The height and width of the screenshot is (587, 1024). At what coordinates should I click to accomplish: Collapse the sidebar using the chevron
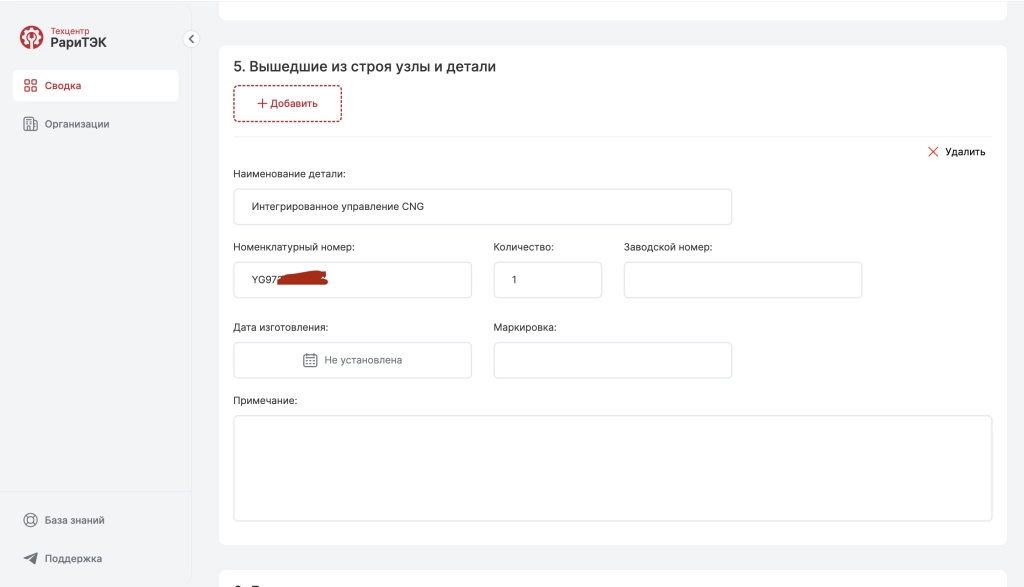(x=191, y=39)
